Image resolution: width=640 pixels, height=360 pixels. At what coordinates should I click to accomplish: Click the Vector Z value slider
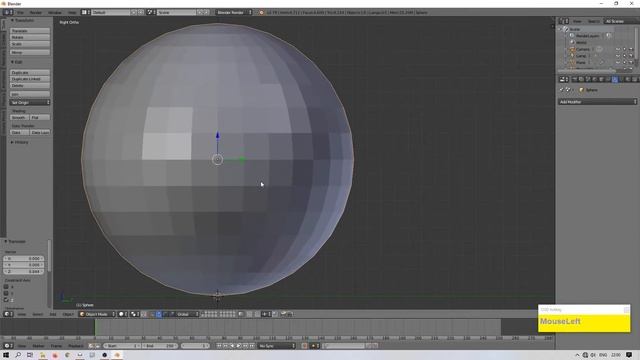(24, 271)
